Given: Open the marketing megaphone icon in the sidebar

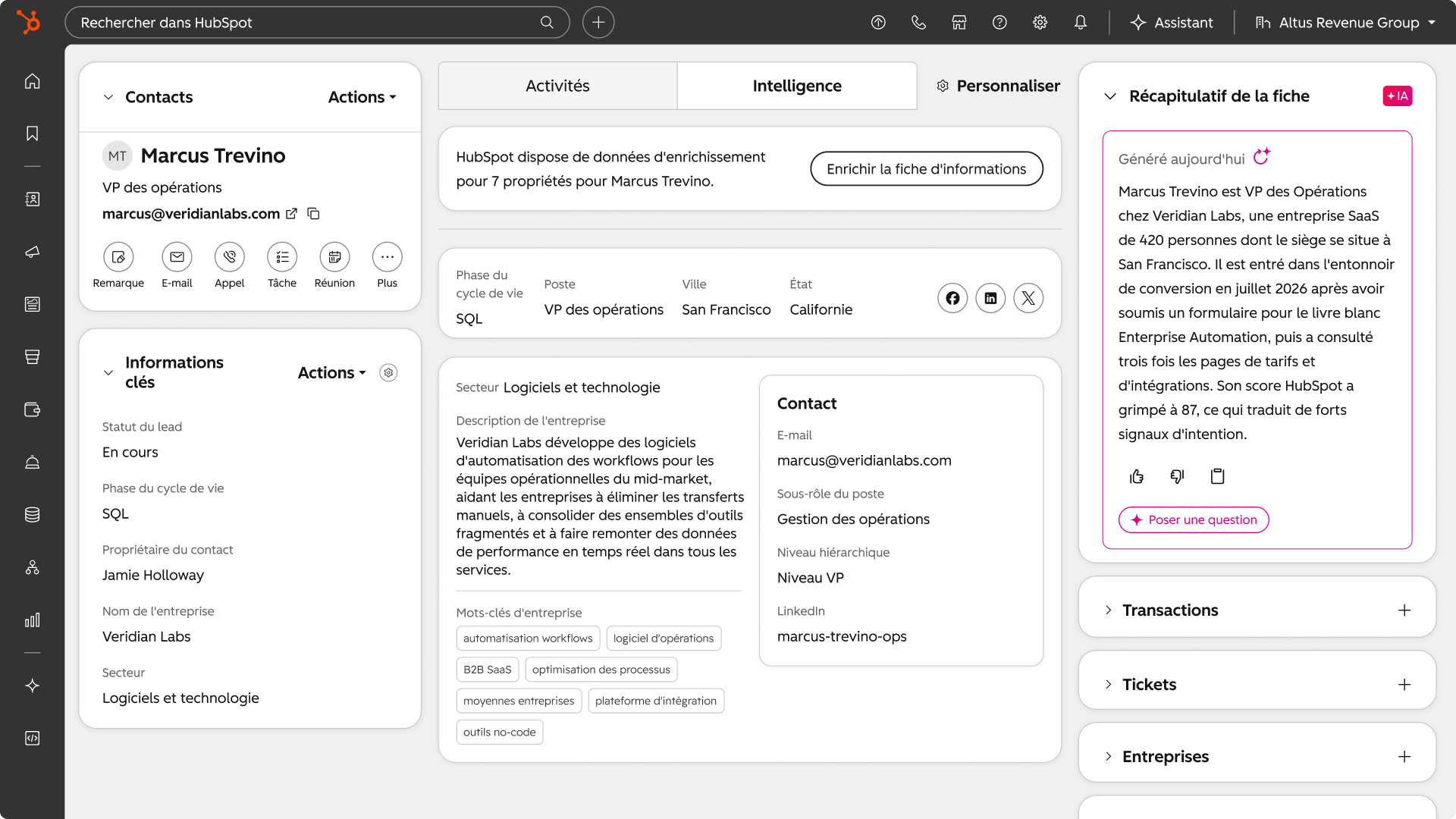Looking at the screenshot, I should [x=32, y=252].
